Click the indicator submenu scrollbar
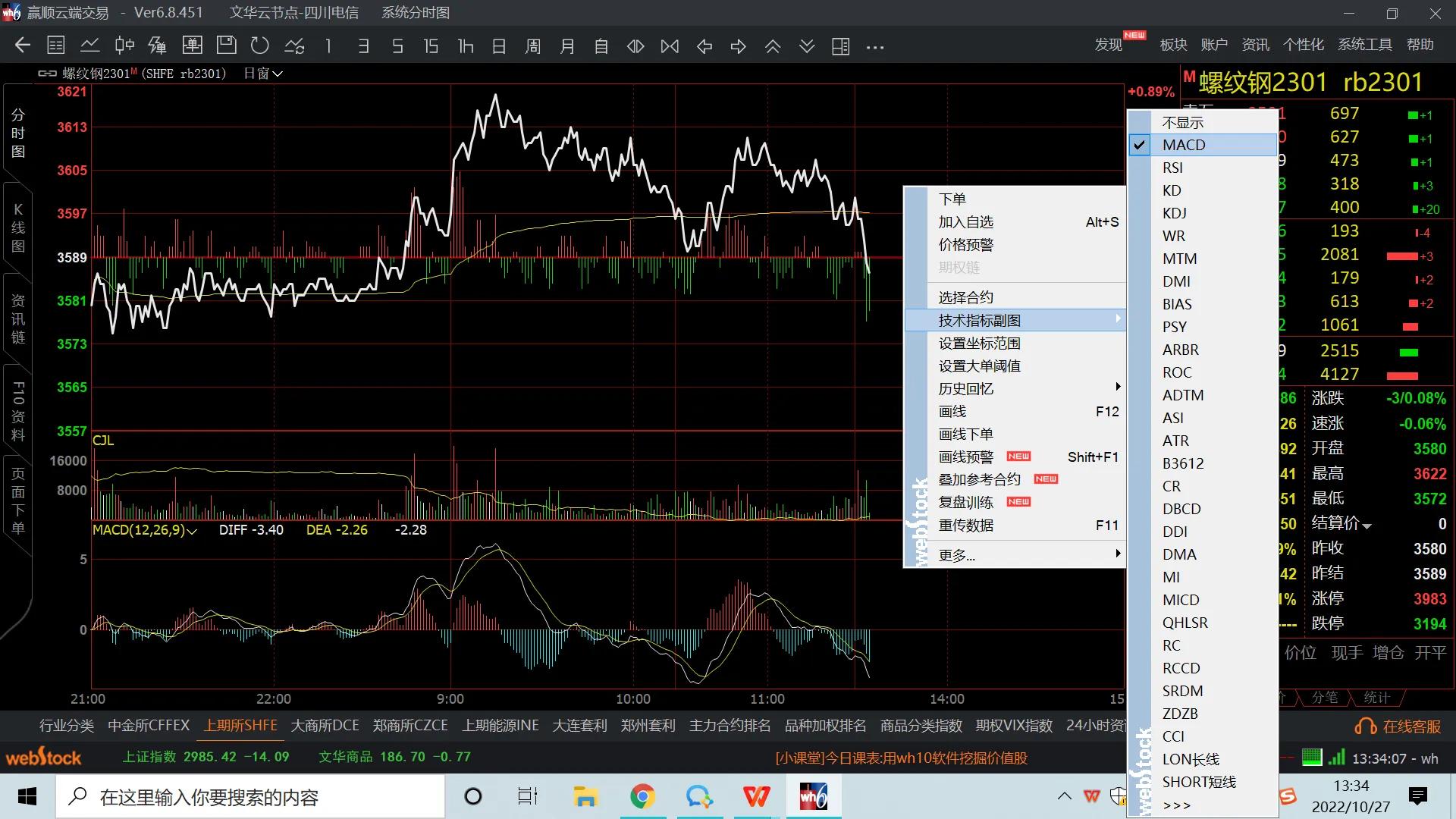 pos(1139,455)
